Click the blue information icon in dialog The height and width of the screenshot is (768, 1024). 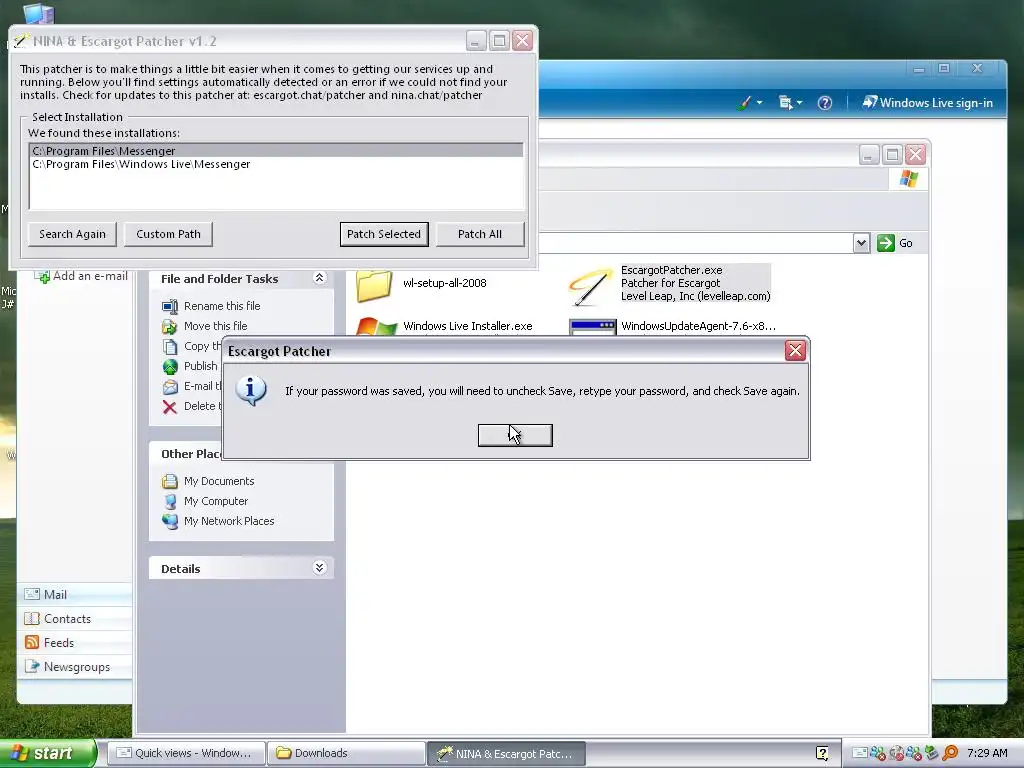[251, 391]
